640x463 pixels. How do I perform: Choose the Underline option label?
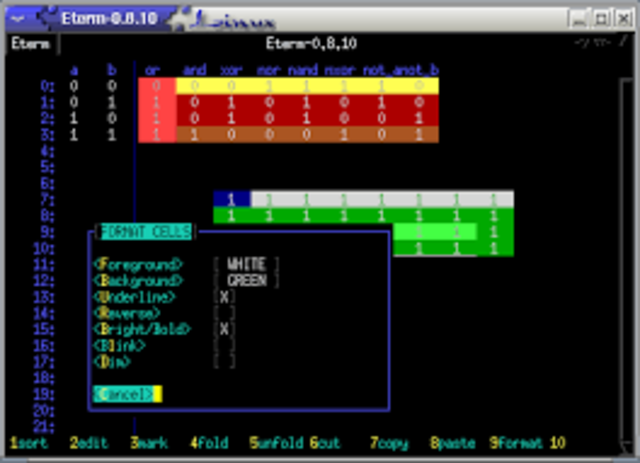tap(134, 297)
